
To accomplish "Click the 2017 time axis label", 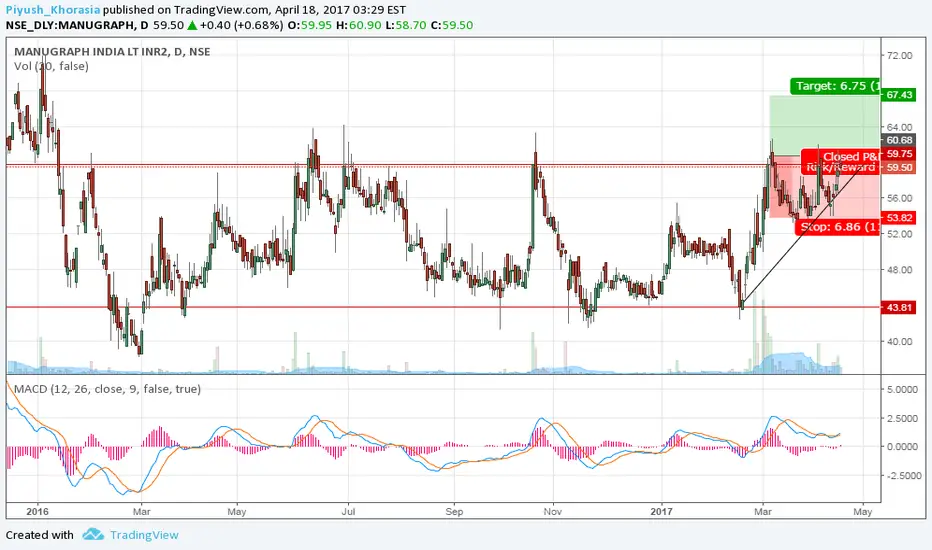I will pos(662,511).
